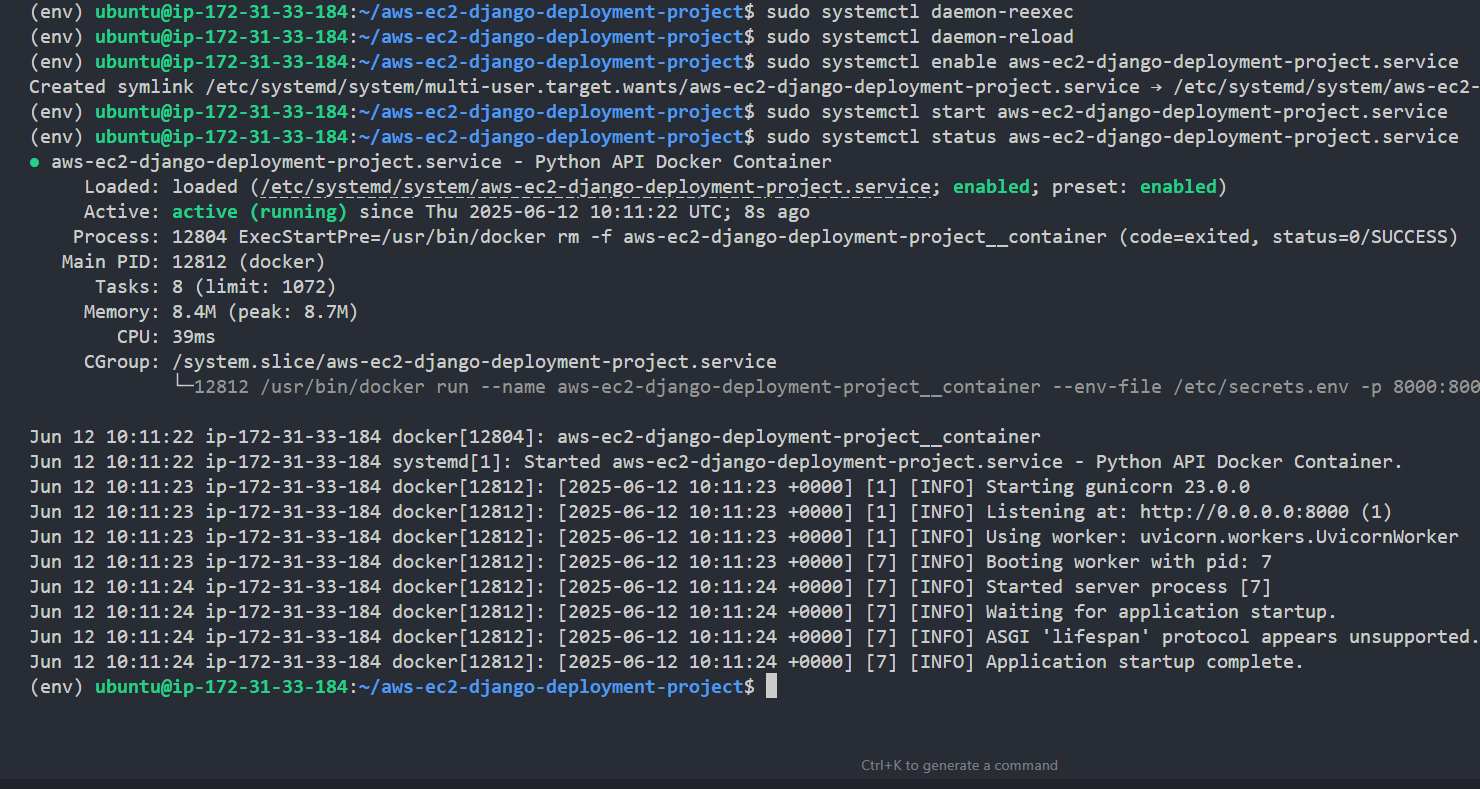The image size is (1480, 789).
Task: Click the 'CPU: 39ms' value
Action: click(193, 337)
